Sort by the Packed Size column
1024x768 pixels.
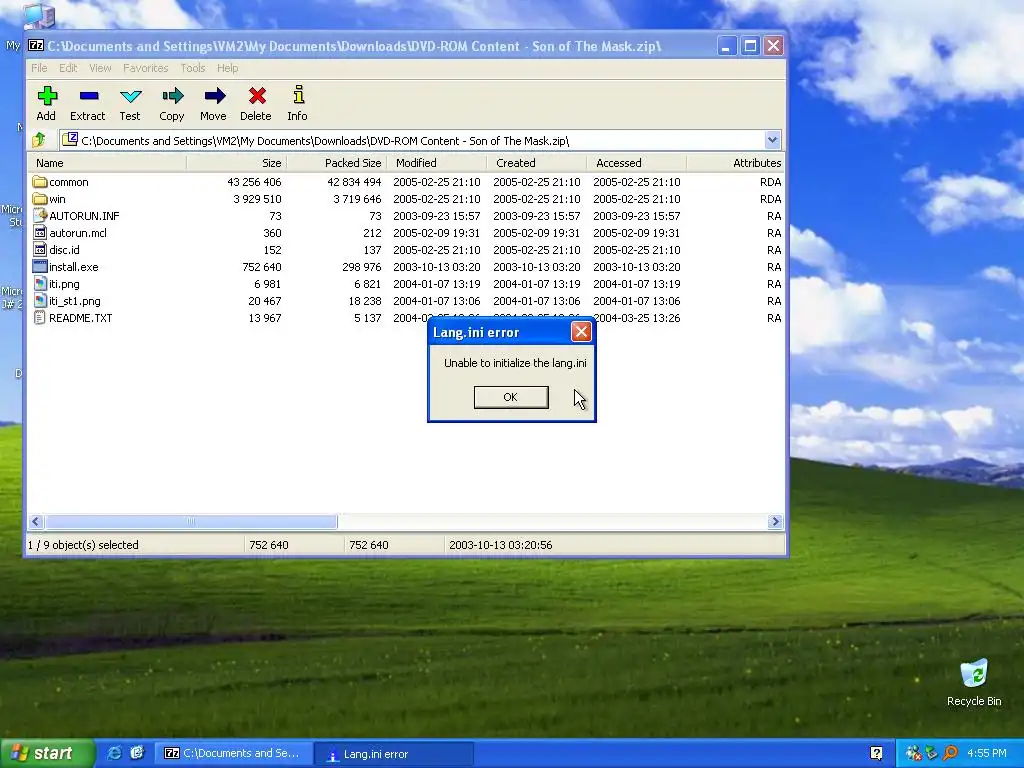336,163
